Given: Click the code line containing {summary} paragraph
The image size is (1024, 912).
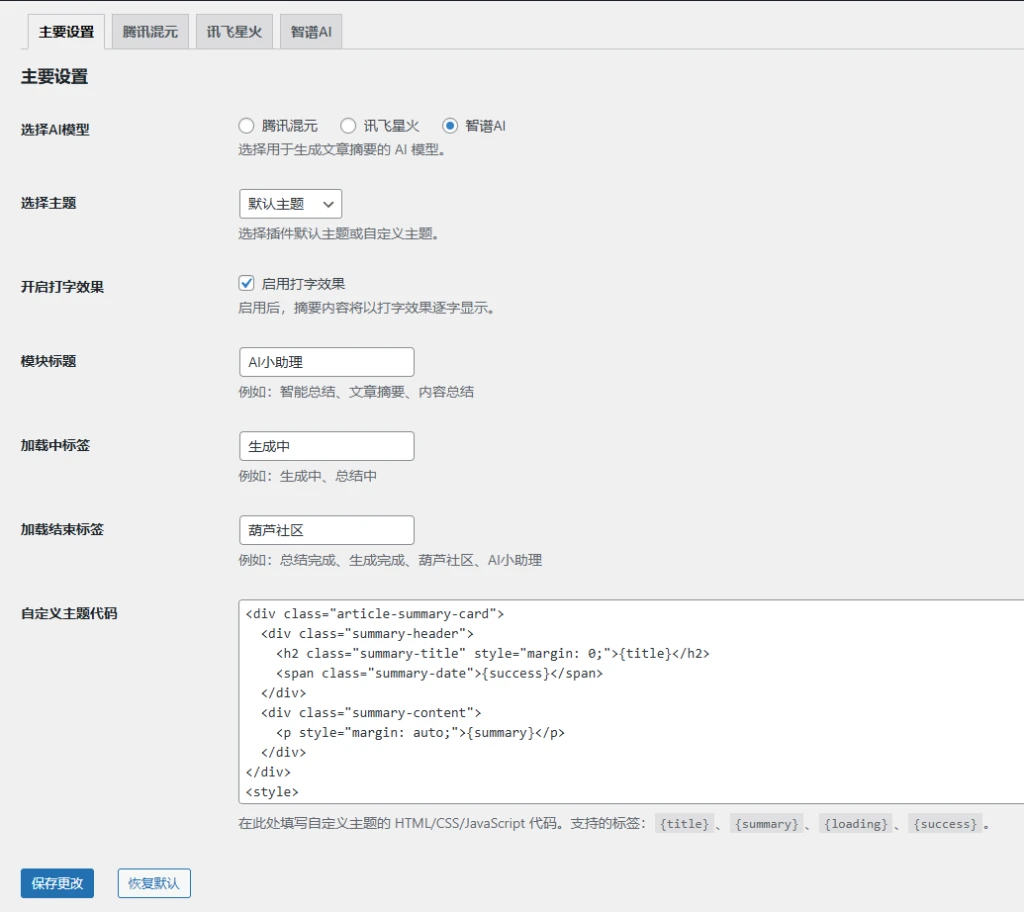Looking at the screenshot, I should coord(421,732).
